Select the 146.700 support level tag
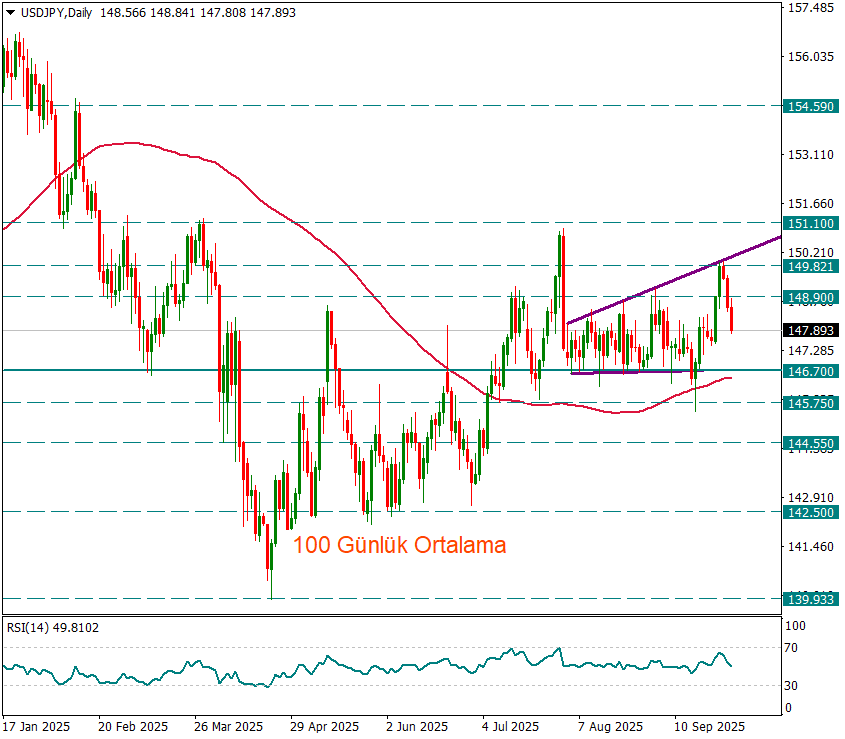 pos(811,370)
